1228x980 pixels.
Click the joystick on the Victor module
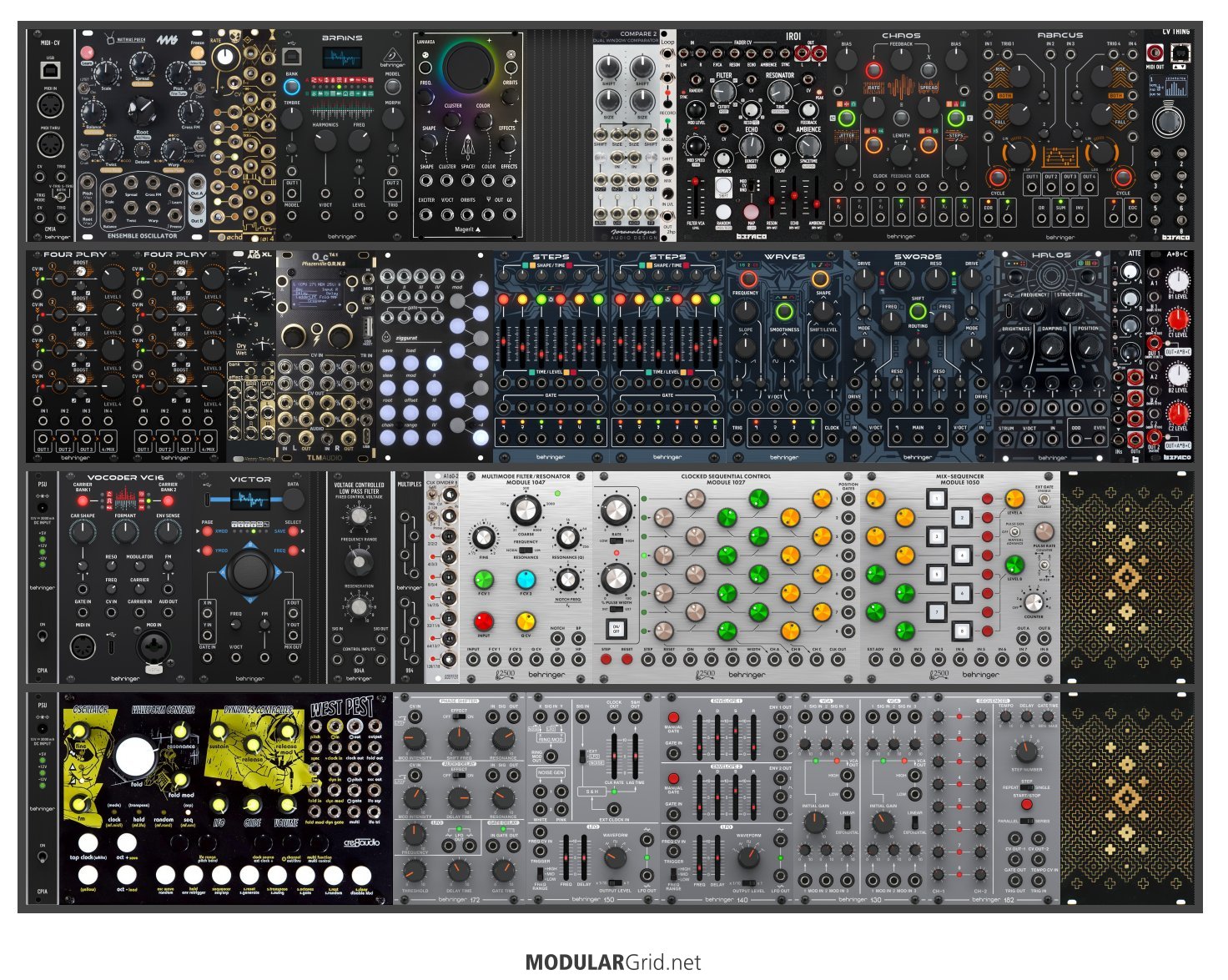pyautogui.click(x=249, y=571)
